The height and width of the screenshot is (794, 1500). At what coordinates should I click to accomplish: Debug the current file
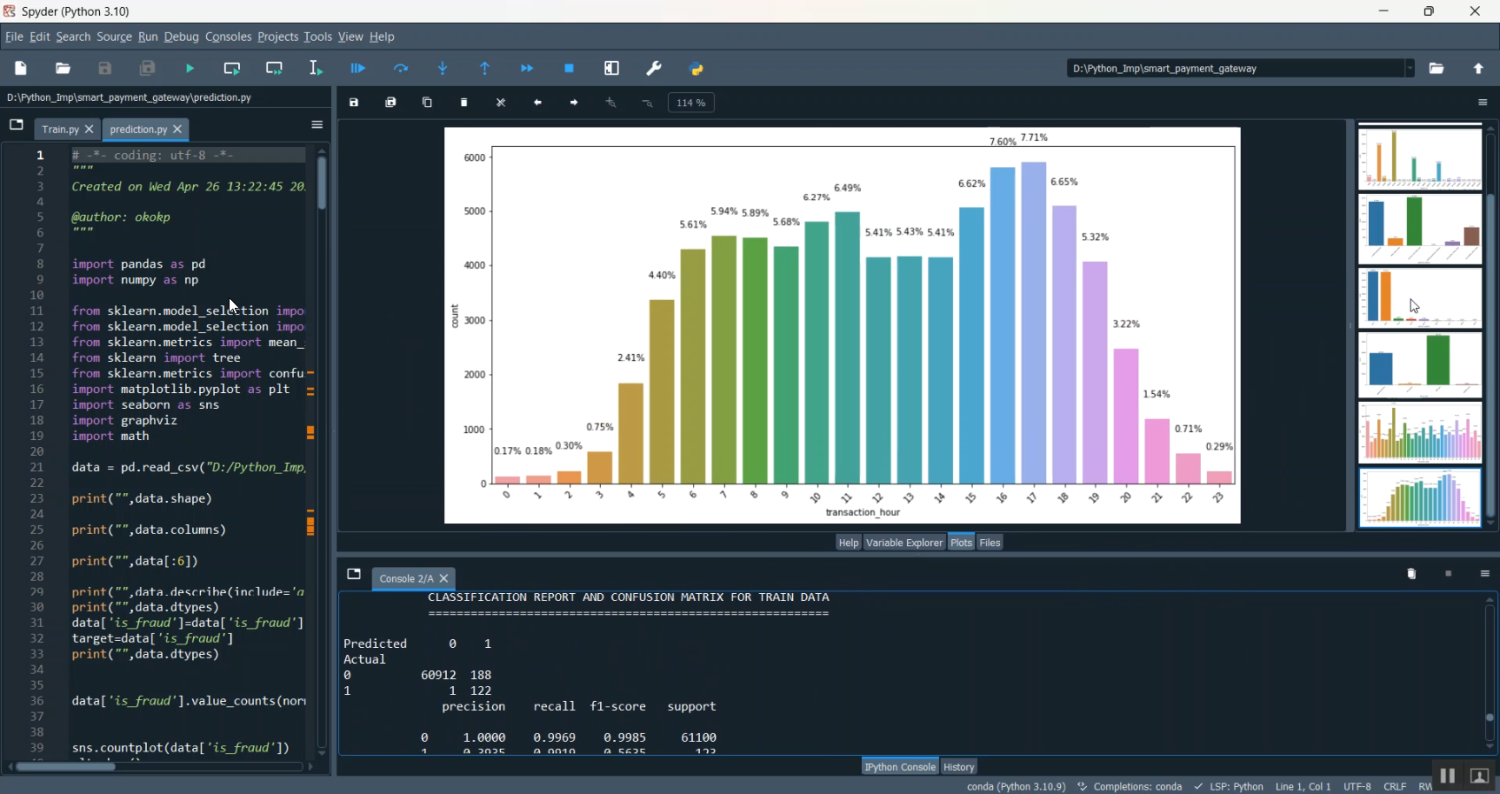pyautogui.click(x=358, y=68)
